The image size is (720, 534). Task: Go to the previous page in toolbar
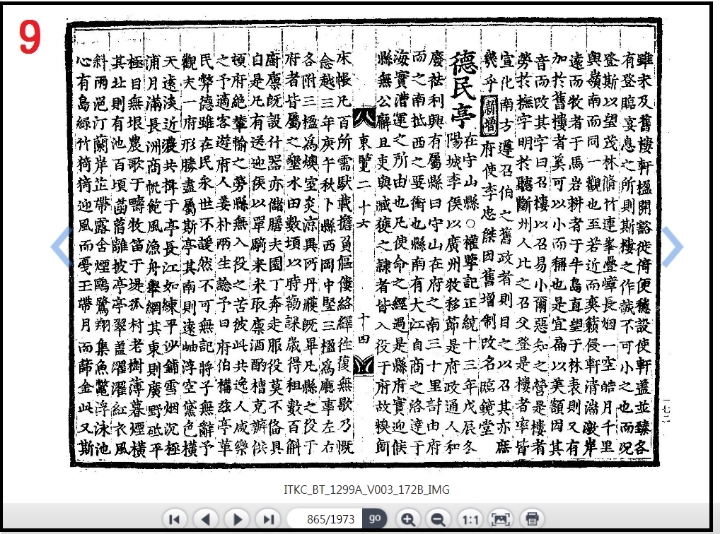pyautogui.click(x=206, y=519)
